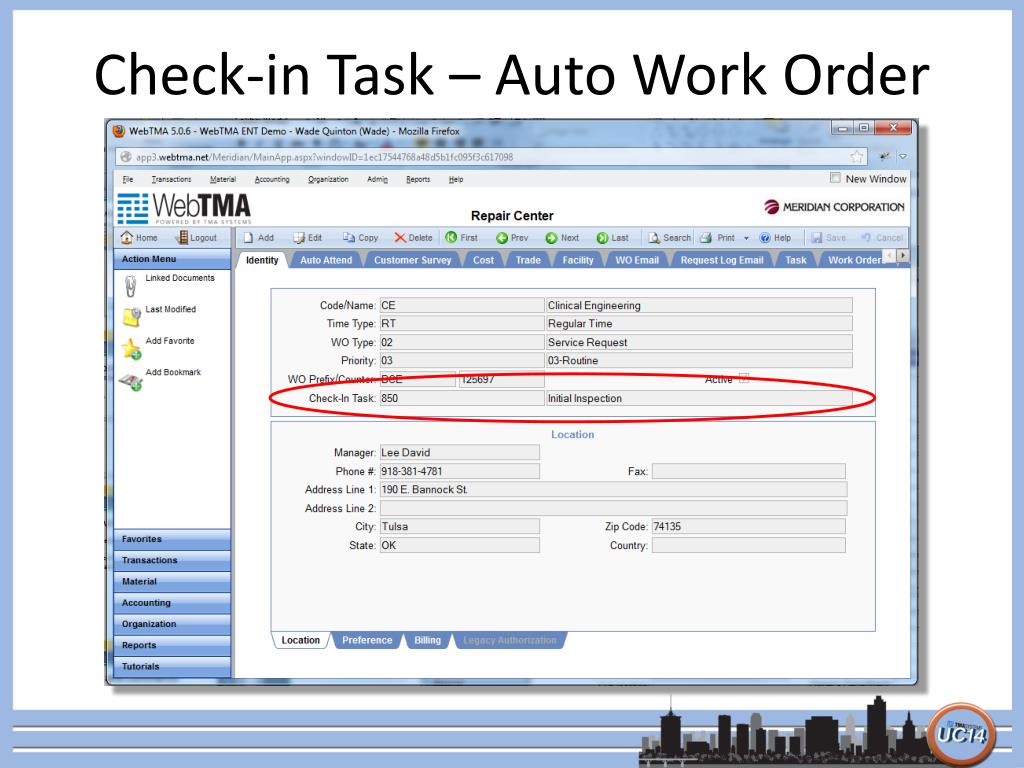Open Linked Documents paperclip icon
The width and height of the screenshot is (1024, 768).
click(130, 285)
